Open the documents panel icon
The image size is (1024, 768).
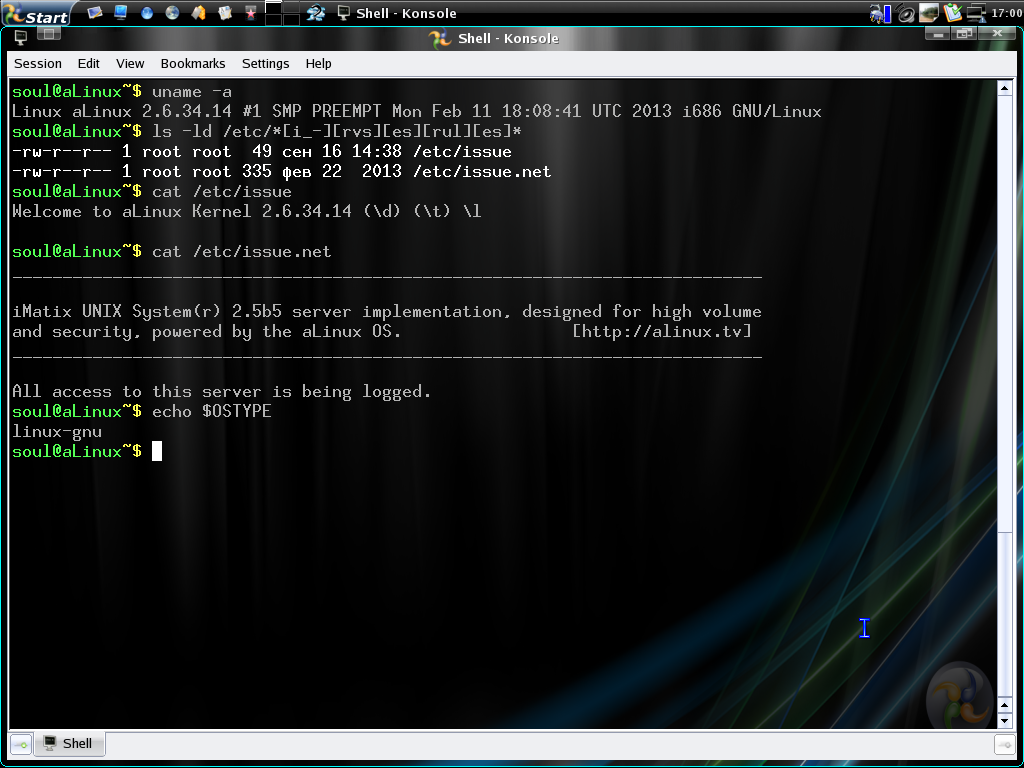[225, 12]
